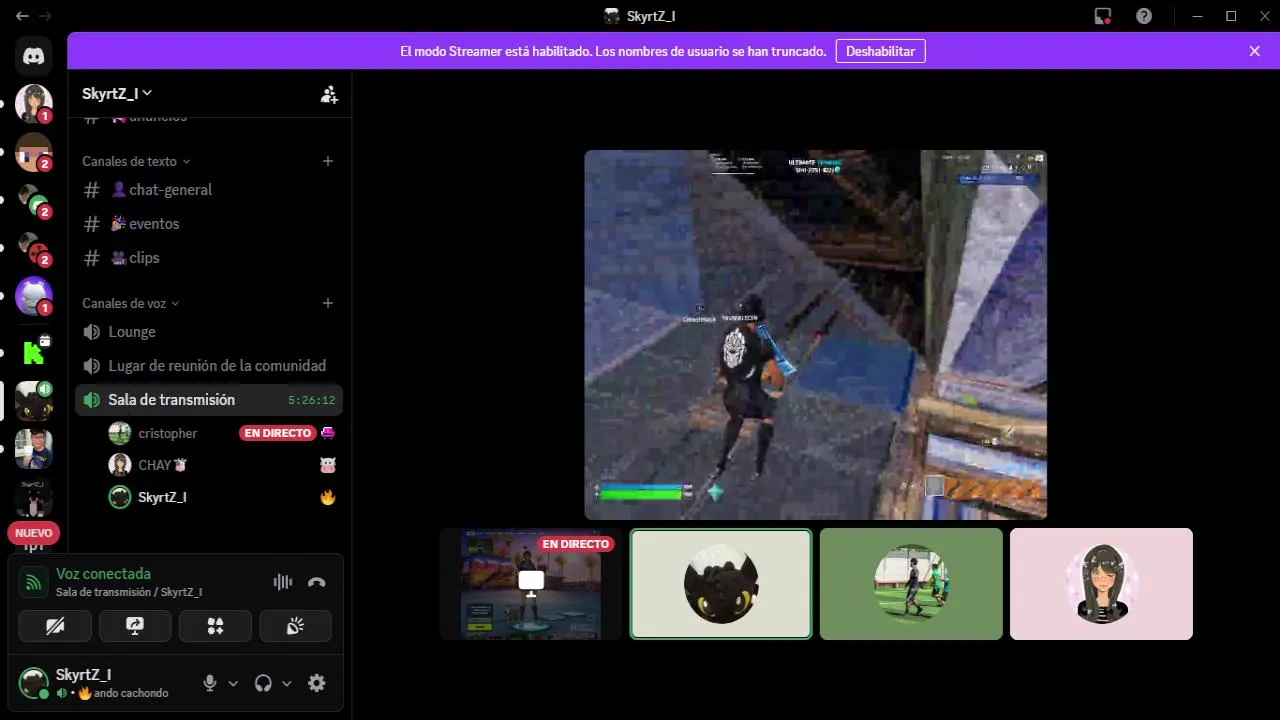This screenshot has height=720, width=1280.
Task: Open help question mark icon
Action: tap(1144, 16)
